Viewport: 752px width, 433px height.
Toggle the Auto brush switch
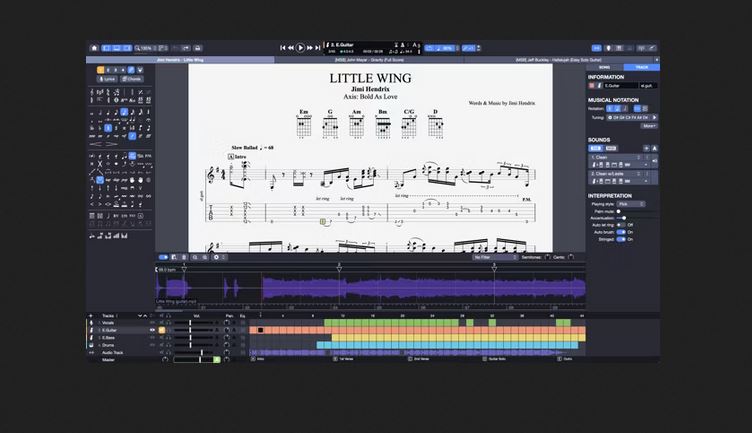tap(621, 232)
